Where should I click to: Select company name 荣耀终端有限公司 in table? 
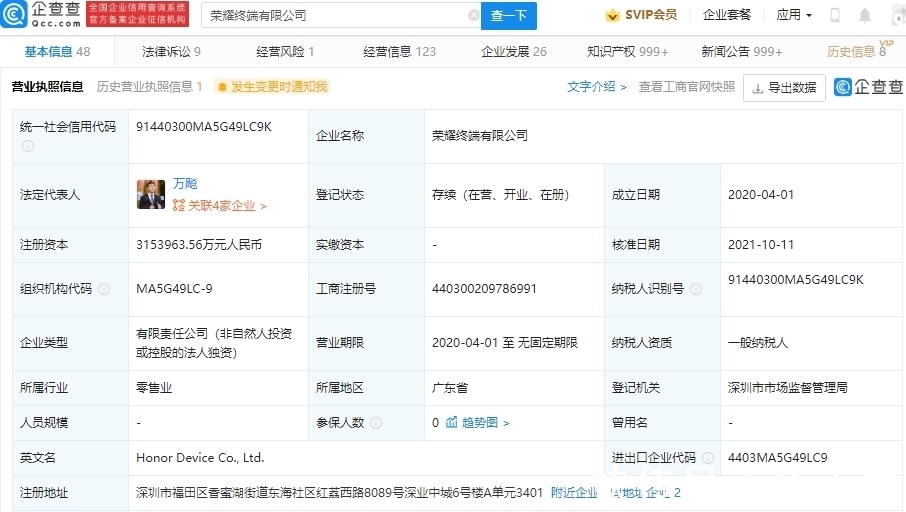[x=480, y=136]
